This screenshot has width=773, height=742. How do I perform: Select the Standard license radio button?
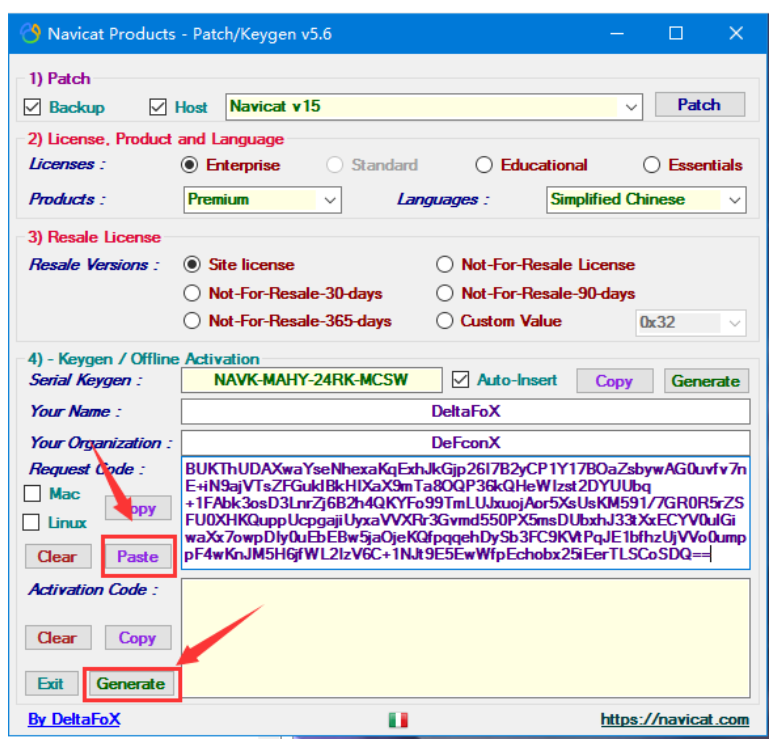(x=334, y=165)
